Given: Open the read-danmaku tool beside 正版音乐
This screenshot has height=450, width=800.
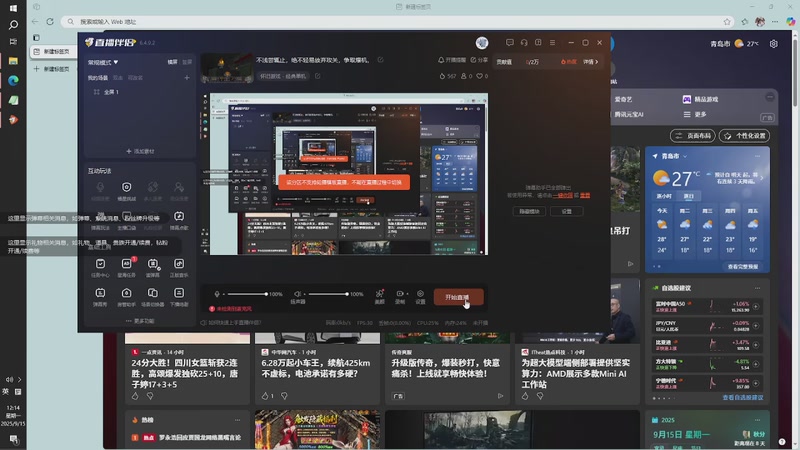Looking at the screenshot, I should (x=153, y=267).
